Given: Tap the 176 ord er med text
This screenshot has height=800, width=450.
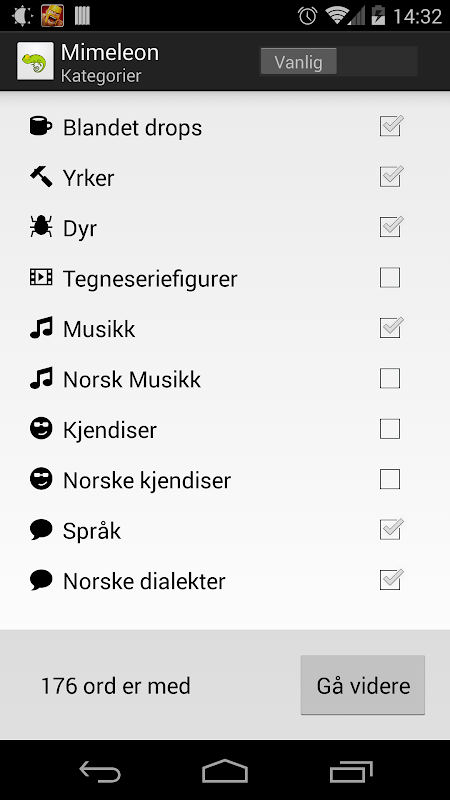Looking at the screenshot, I should 115,686.
